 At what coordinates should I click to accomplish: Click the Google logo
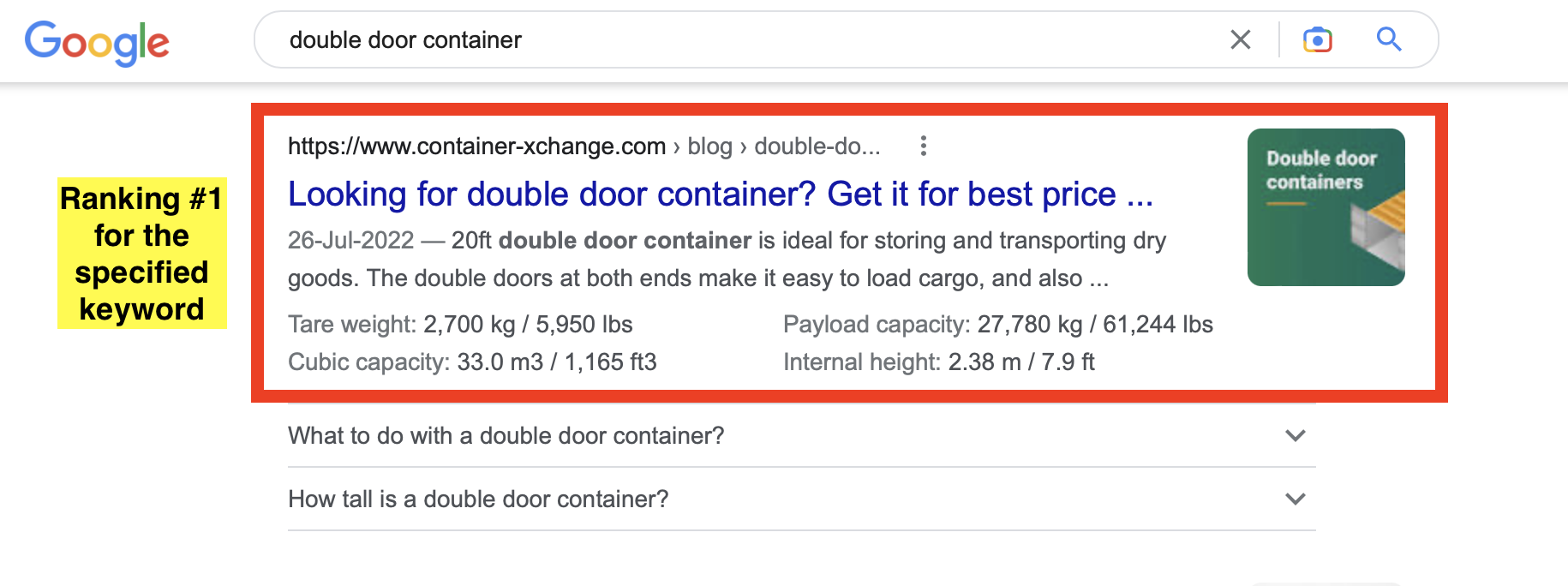(97, 41)
